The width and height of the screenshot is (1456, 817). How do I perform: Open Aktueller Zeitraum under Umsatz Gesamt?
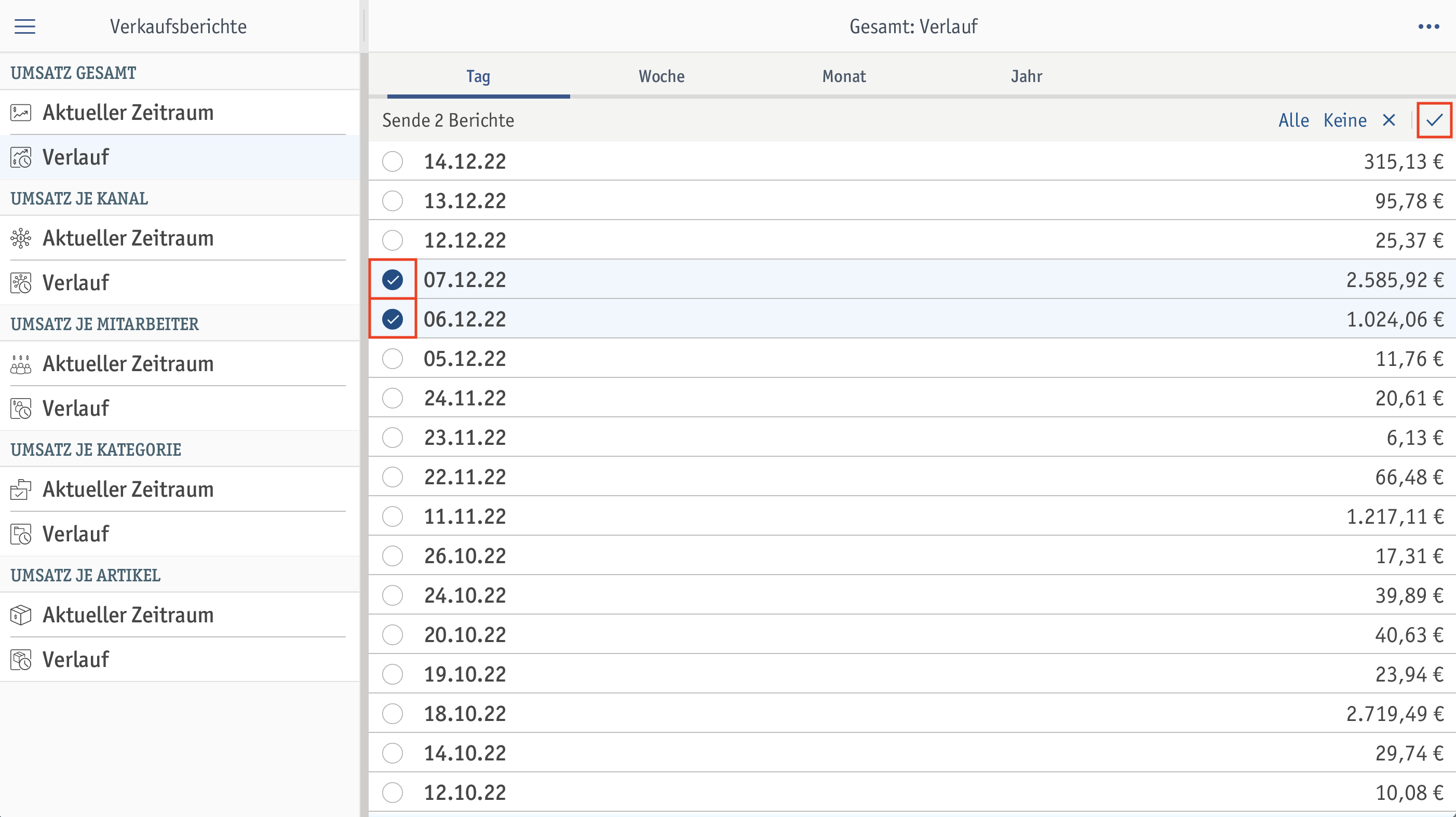(x=180, y=113)
